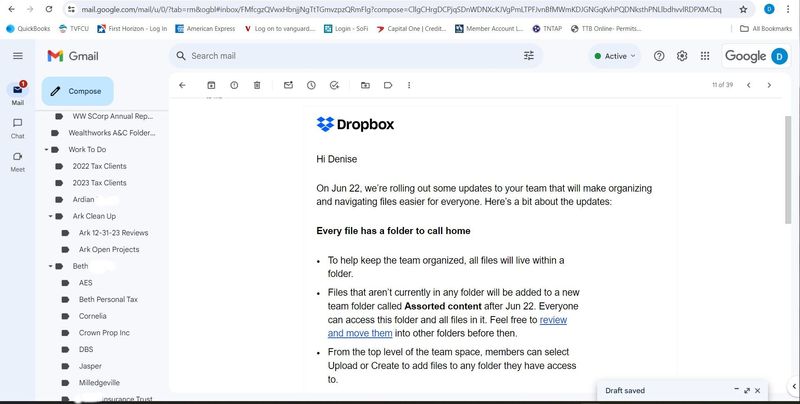Follow the review and move them link
The width and height of the screenshot is (800, 404).
(x=447, y=326)
